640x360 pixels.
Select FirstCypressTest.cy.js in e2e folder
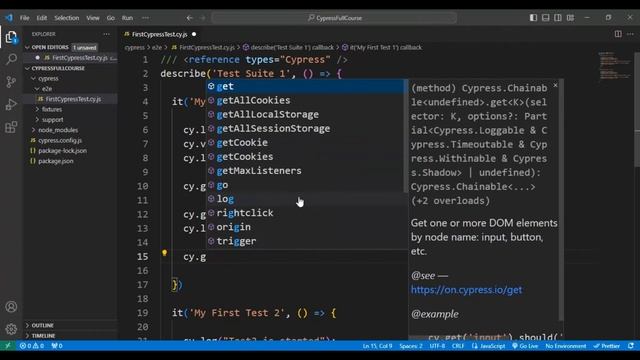73,99
